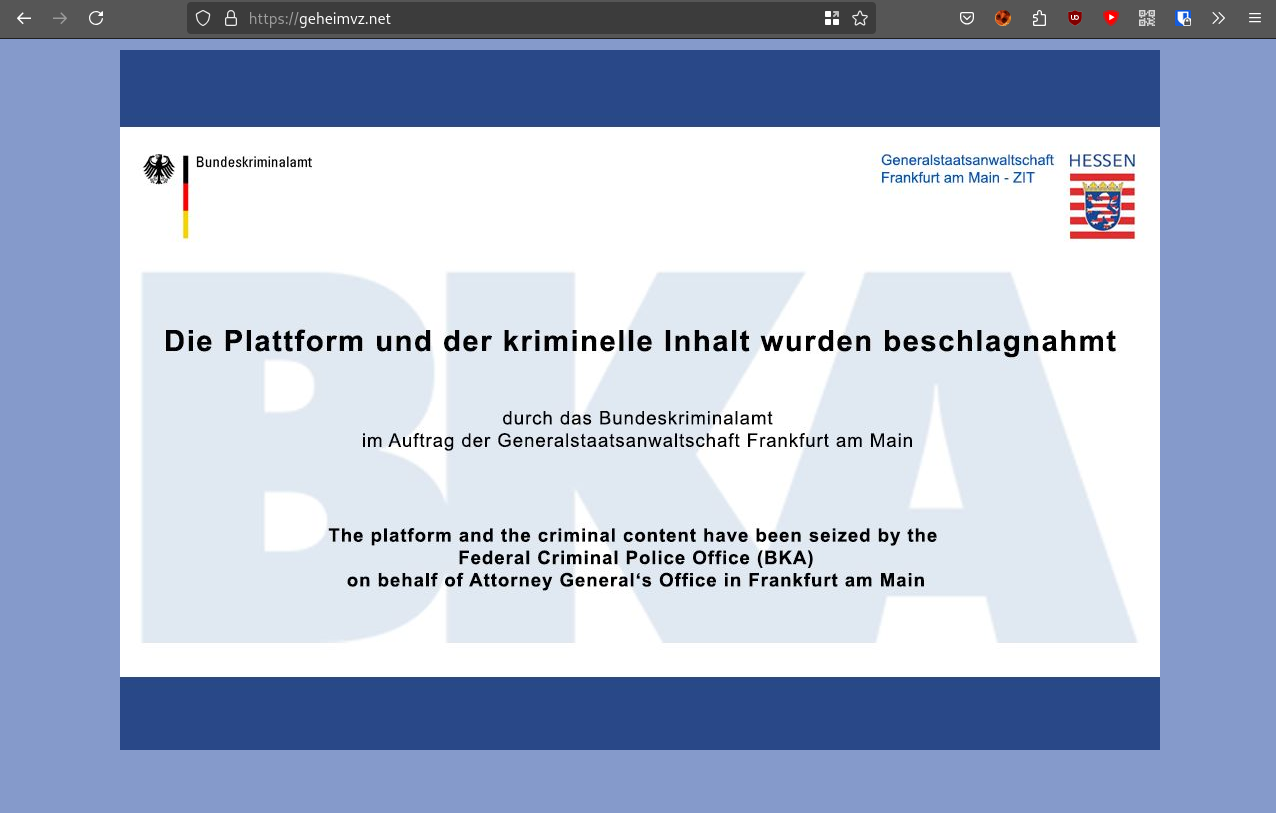The image size is (1276, 813).
Task: Reload the current page
Action: tap(96, 18)
